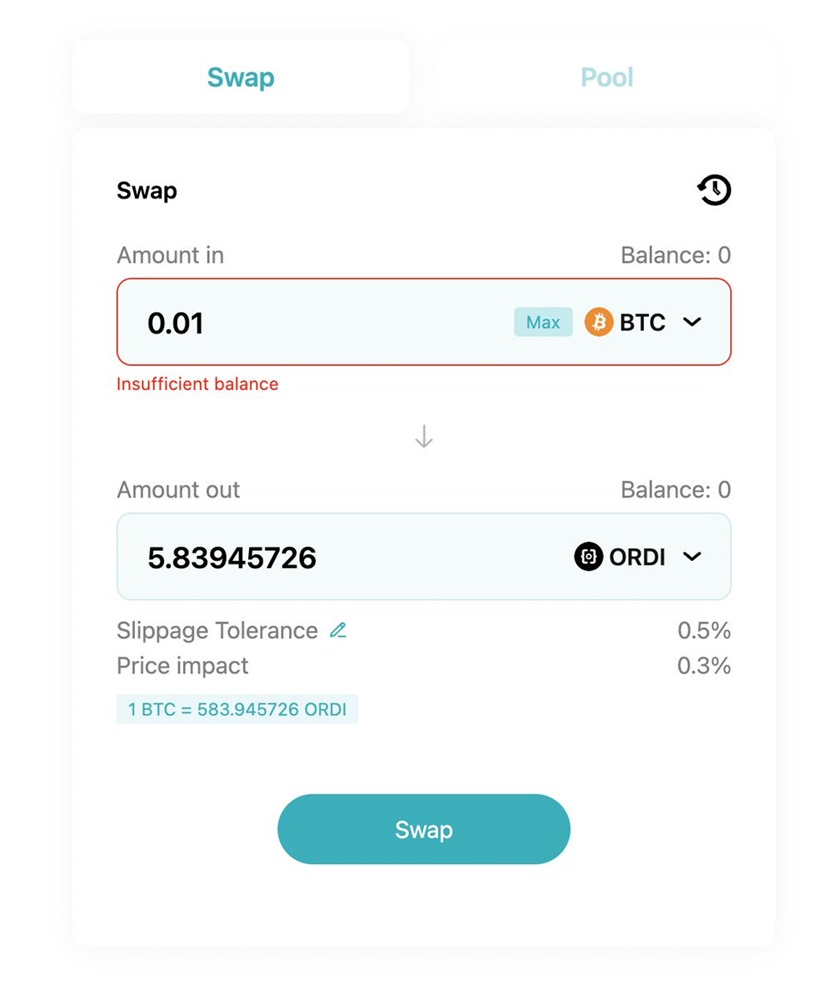832x1000 pixels.
Task: Click the orange Bitcoin coin icon
Action: 598,322
